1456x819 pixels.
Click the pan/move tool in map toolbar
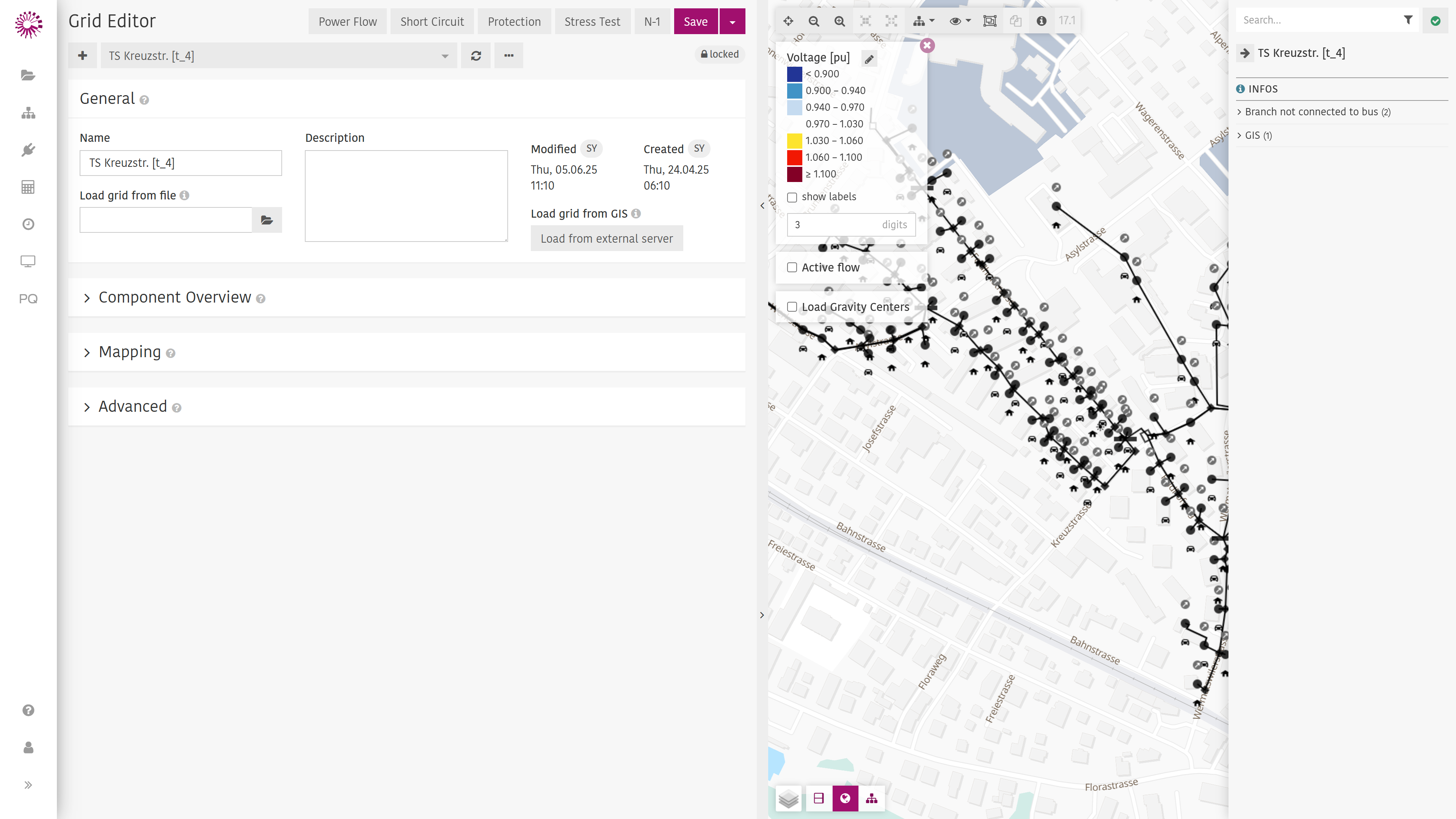coord(788,21)
